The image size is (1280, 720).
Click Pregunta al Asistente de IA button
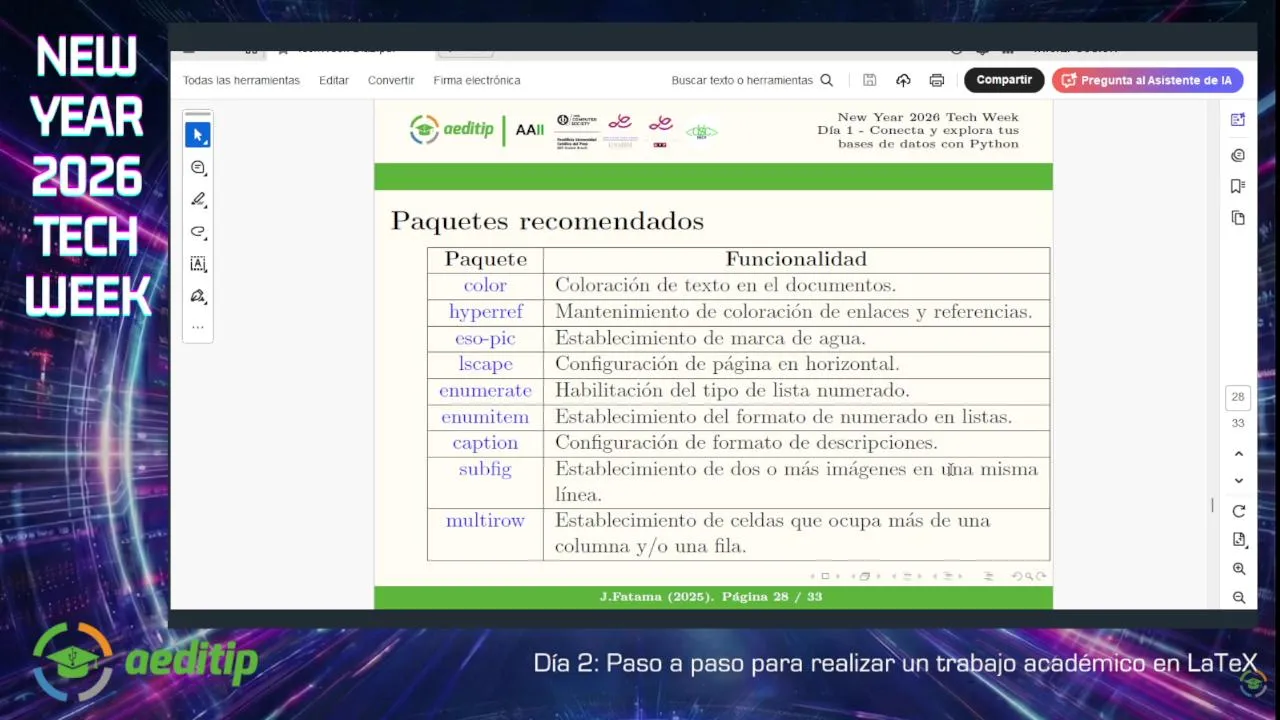click(1147, 80)
